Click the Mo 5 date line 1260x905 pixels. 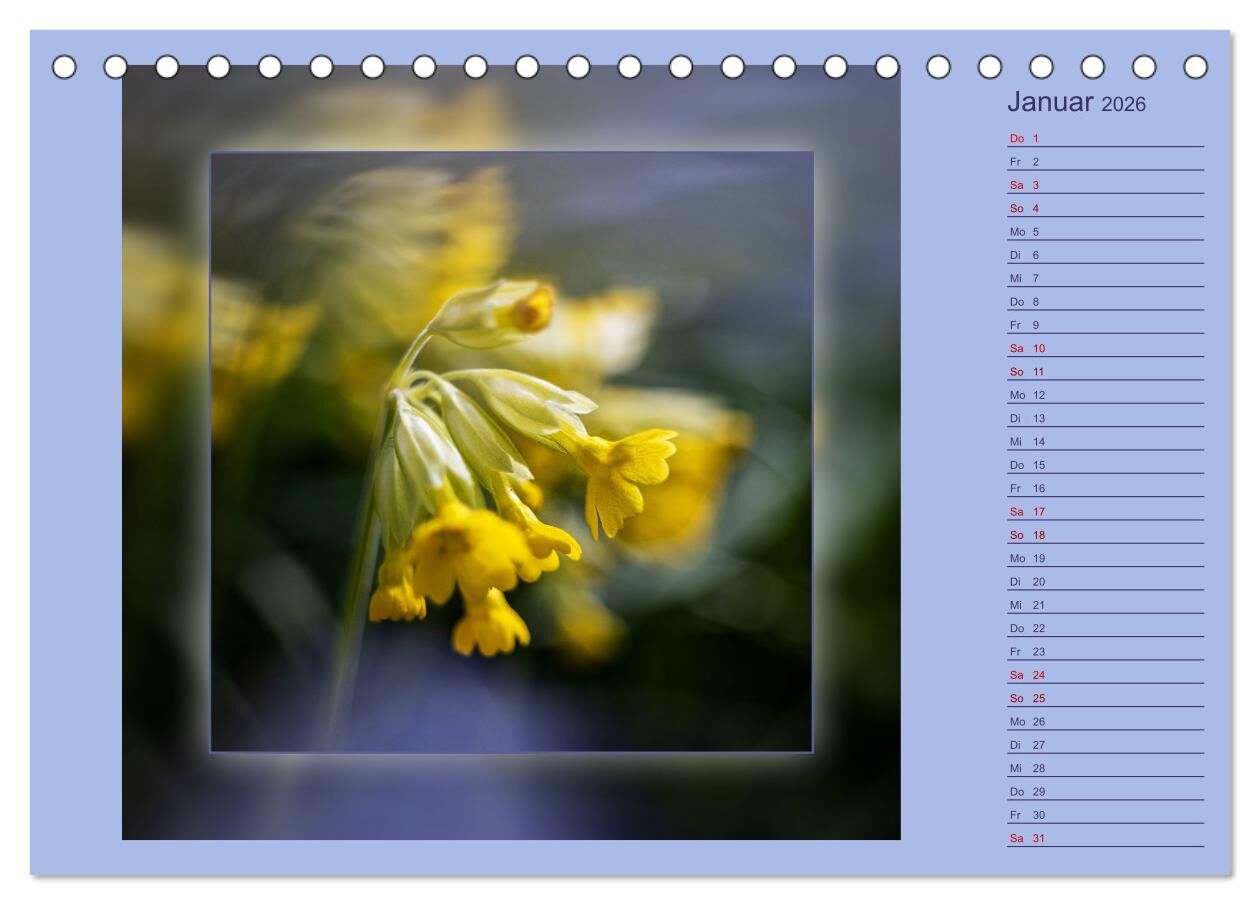click(x=1104, y=232)
